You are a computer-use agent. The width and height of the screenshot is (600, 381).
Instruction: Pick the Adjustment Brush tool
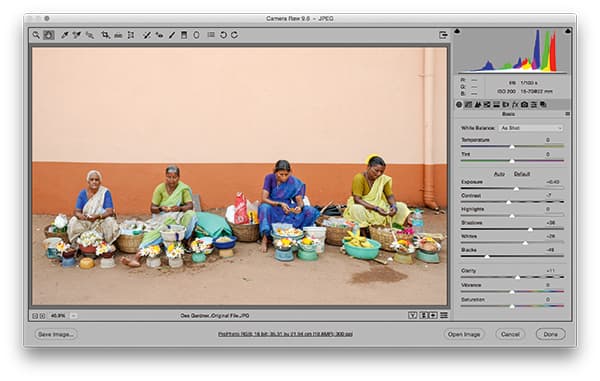click(x=172, y=35)
